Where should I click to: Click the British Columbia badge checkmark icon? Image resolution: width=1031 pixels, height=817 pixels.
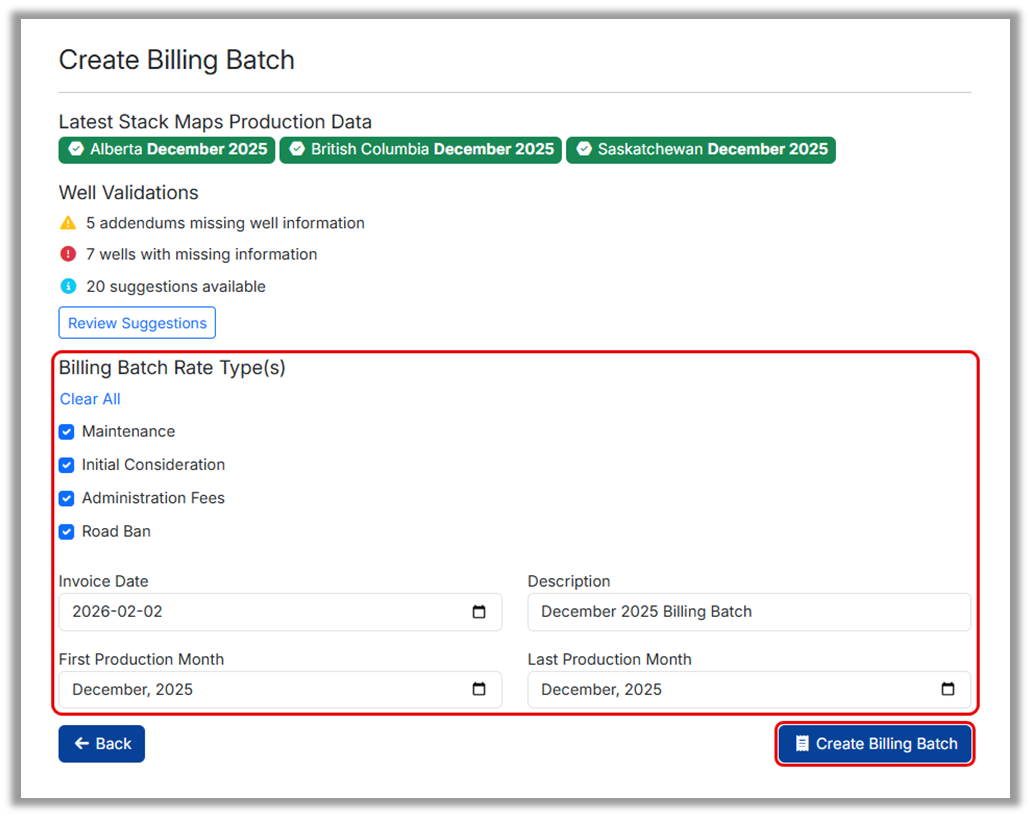(x=297, y=150)
